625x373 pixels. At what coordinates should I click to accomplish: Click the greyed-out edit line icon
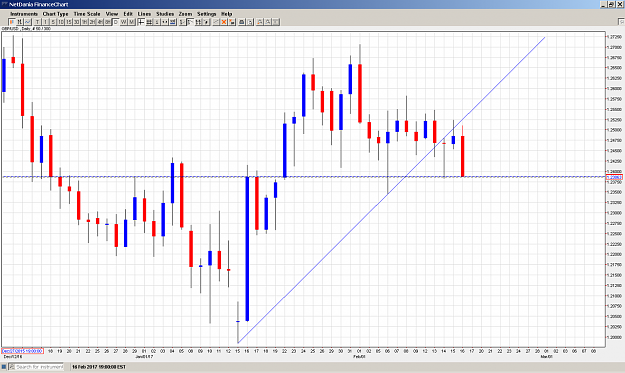click(216, 22)
